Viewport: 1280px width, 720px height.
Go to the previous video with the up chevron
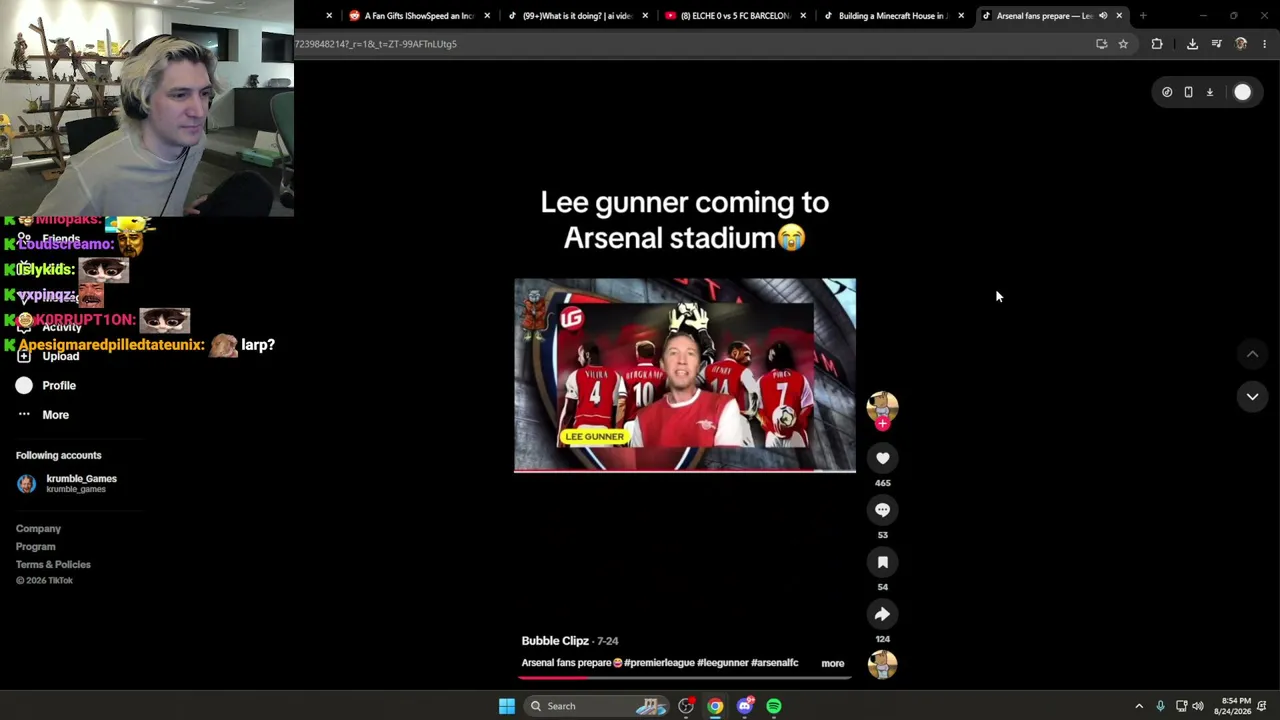click(1252, 354)
